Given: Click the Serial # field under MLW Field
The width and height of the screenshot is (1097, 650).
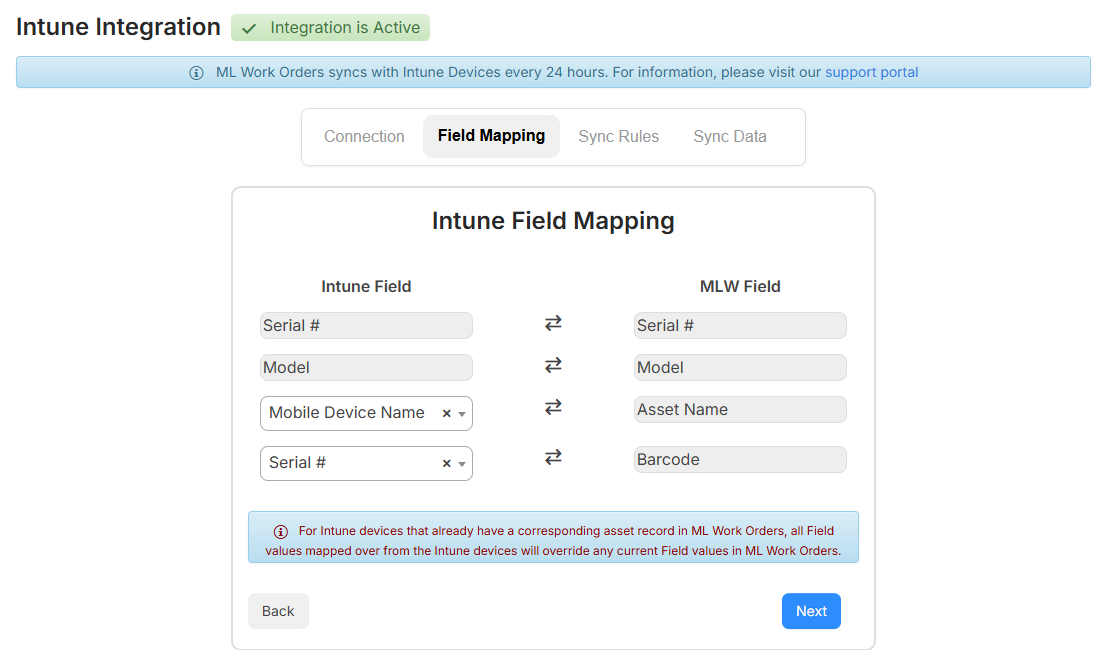Looking at the screenshot, I should (740, 325).
